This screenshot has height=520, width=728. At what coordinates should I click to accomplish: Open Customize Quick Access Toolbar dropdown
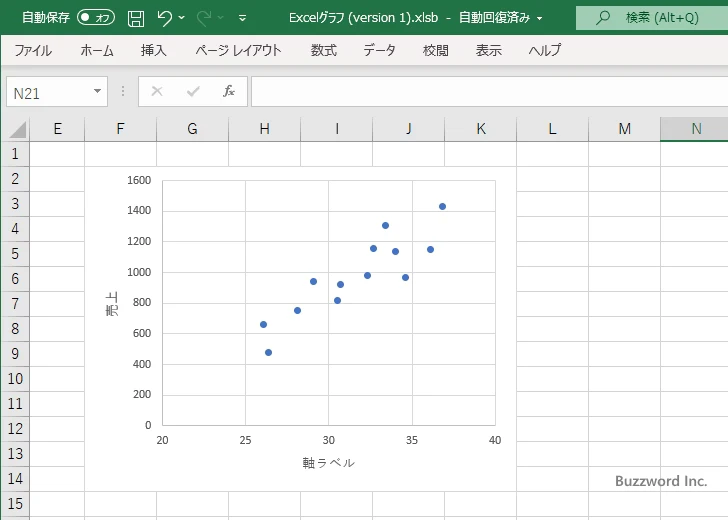pyautogui.click(x=242, y=18)
